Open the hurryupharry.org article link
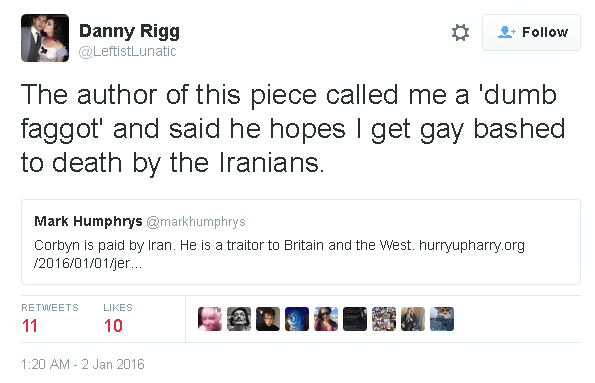595x383 pixels. point(279,254)
